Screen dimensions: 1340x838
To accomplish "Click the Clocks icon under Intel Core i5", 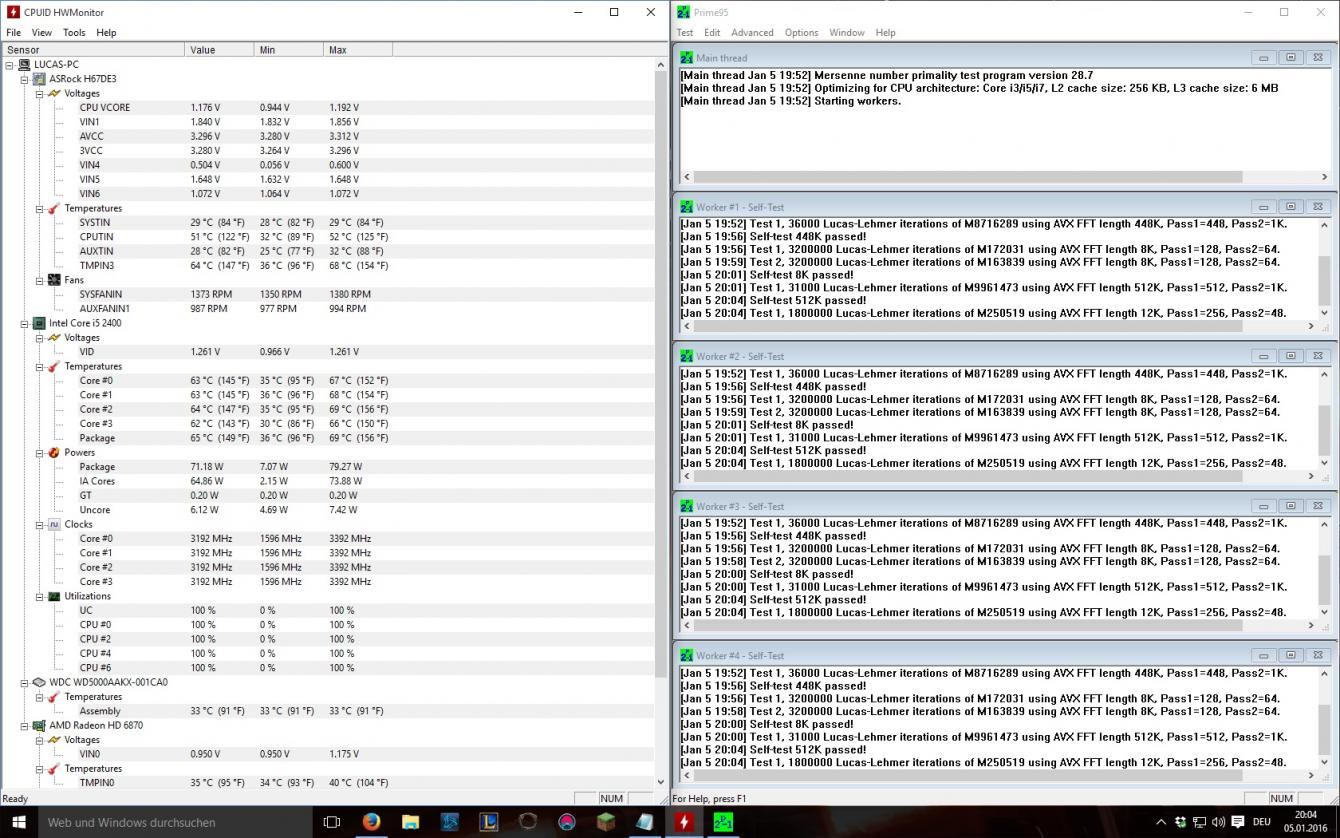I will point(54,524).
